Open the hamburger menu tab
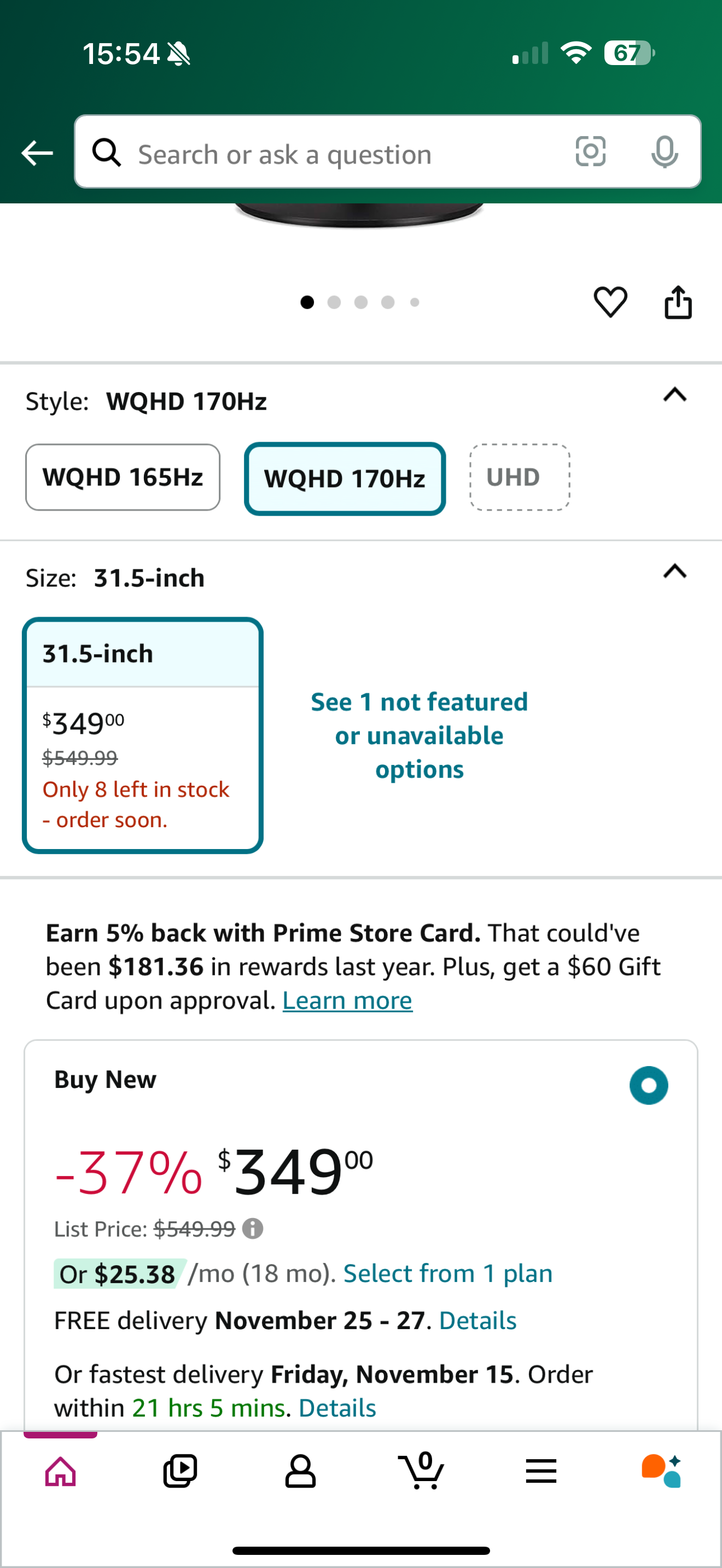 click(541, 1471)
